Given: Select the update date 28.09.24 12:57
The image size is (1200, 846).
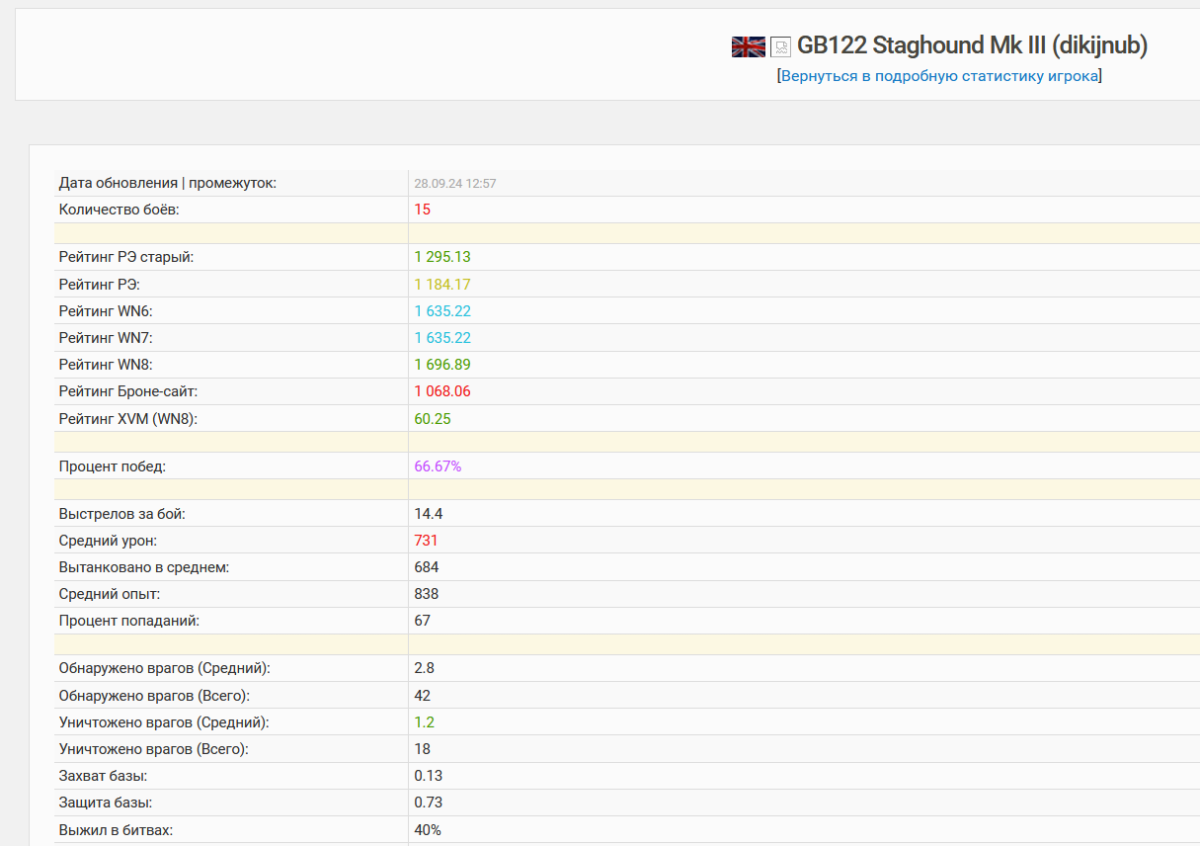Looking at the screenshot, I should pyautogui.click(x=455, y=184).
